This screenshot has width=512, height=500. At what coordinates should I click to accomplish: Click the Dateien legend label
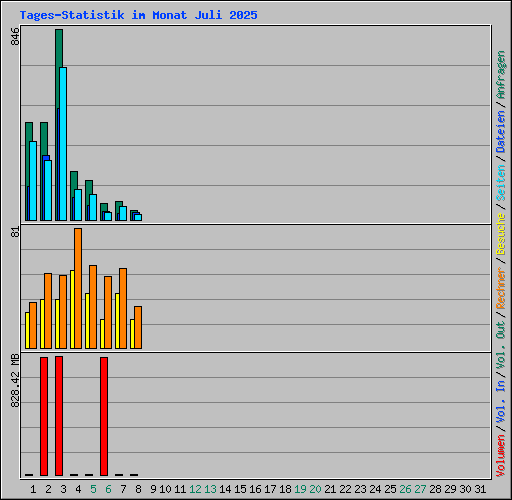[501, 131]
